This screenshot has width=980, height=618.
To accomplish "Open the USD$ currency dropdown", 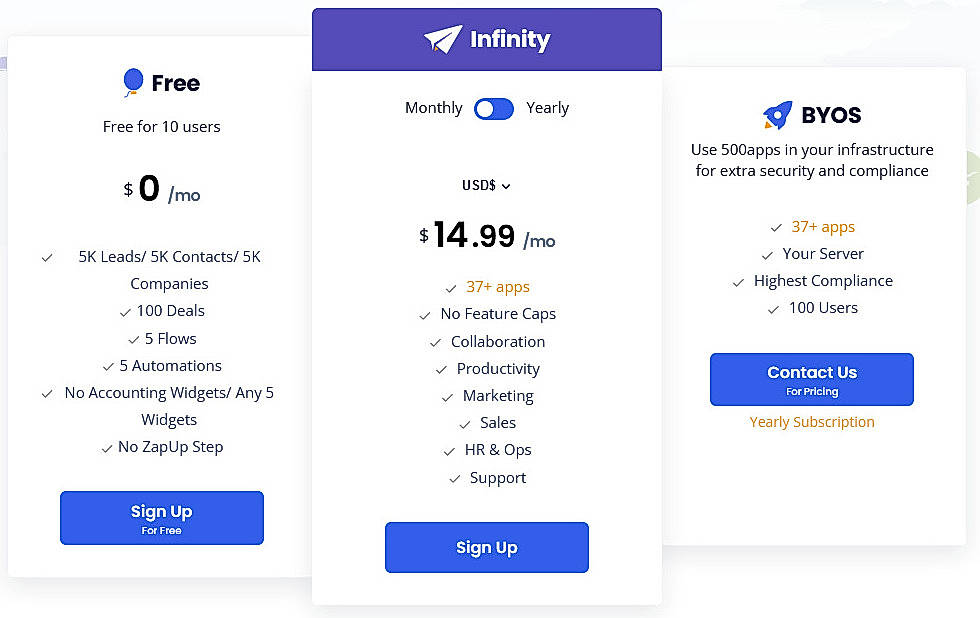I will tap(485, 185).
